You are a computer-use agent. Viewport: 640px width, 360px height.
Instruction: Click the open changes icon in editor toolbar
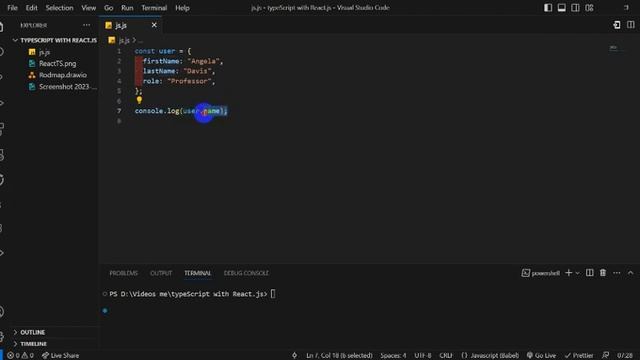click(x=617, y=25)
